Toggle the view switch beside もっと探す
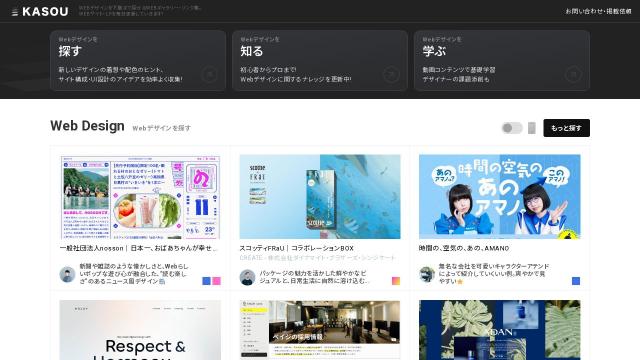The height and width of the screenshot is (360, 640). [x=512, y=128]
